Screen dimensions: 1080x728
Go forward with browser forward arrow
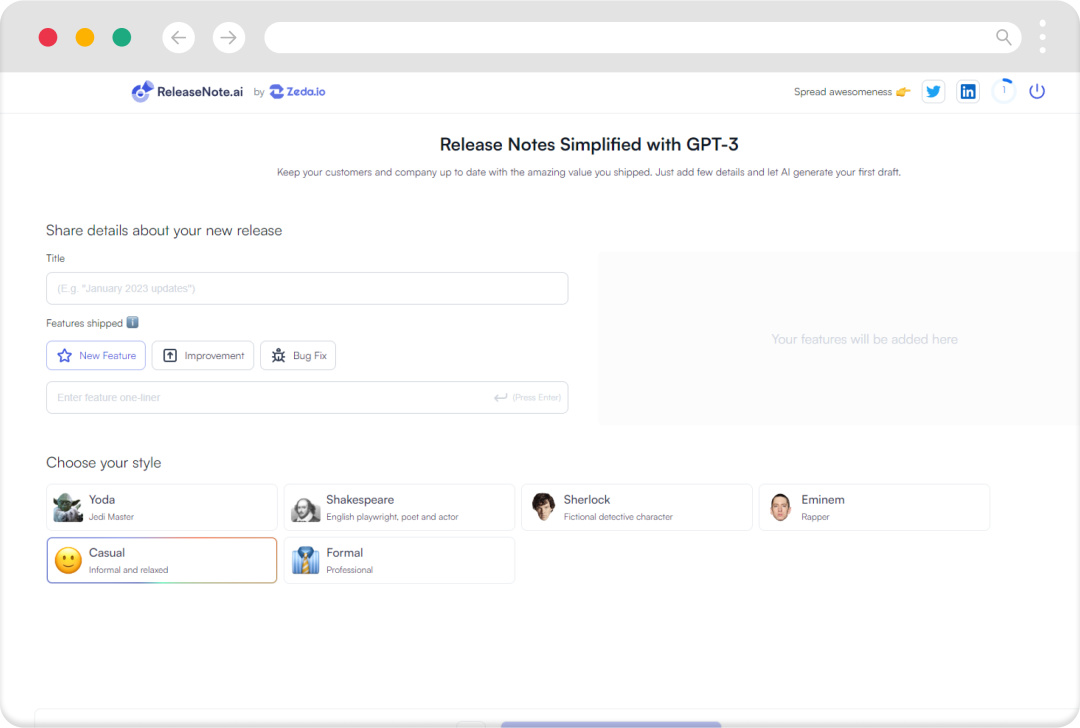pyautogui.click(x=229, y=37)
